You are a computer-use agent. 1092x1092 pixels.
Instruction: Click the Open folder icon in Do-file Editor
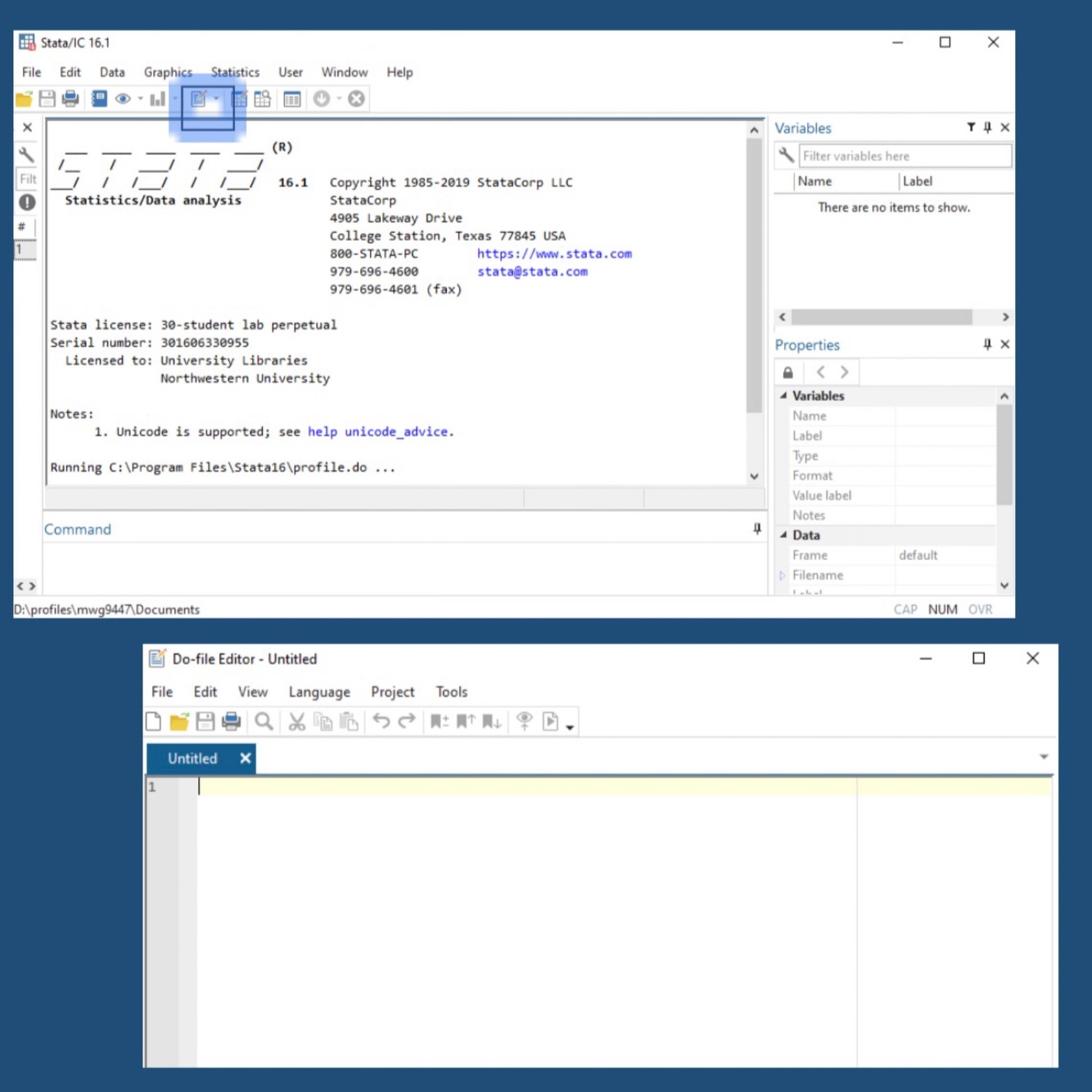178,721
